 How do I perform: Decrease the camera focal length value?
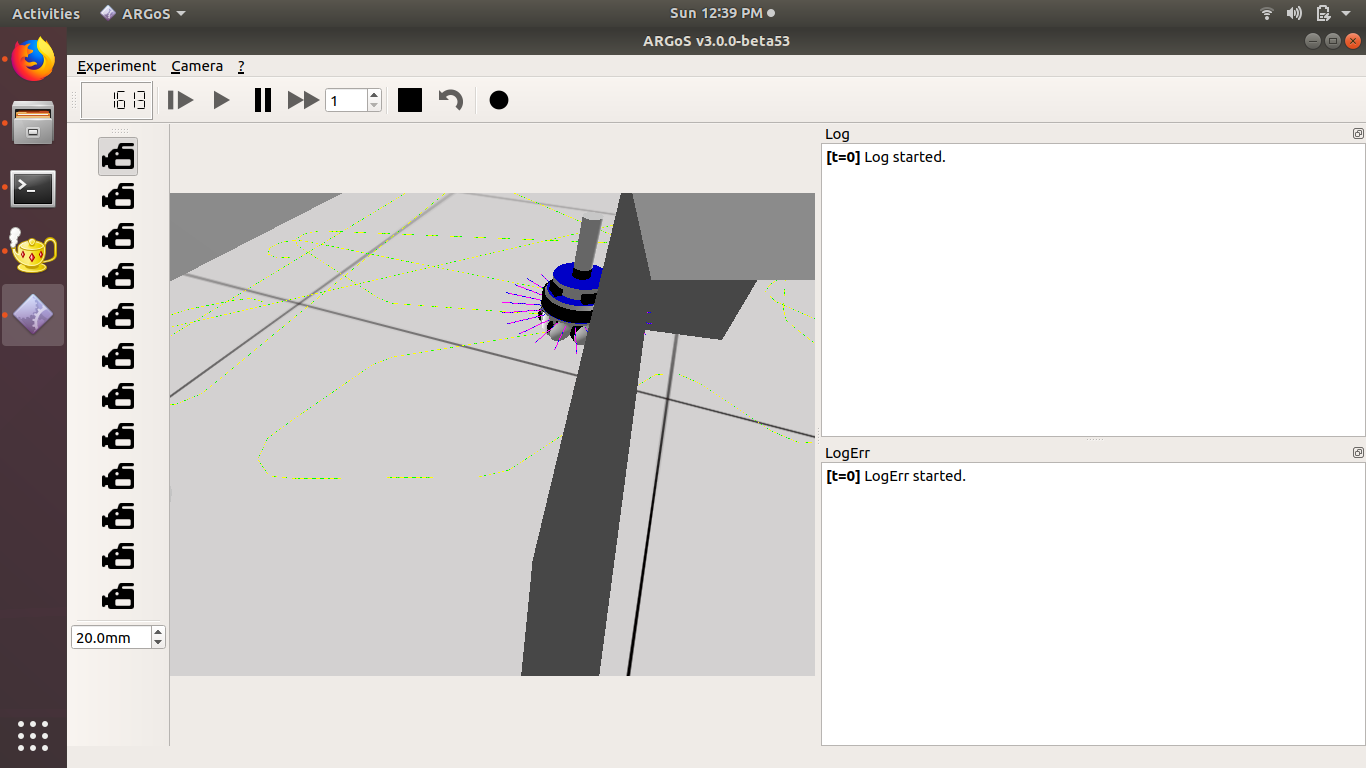(158, 642)
